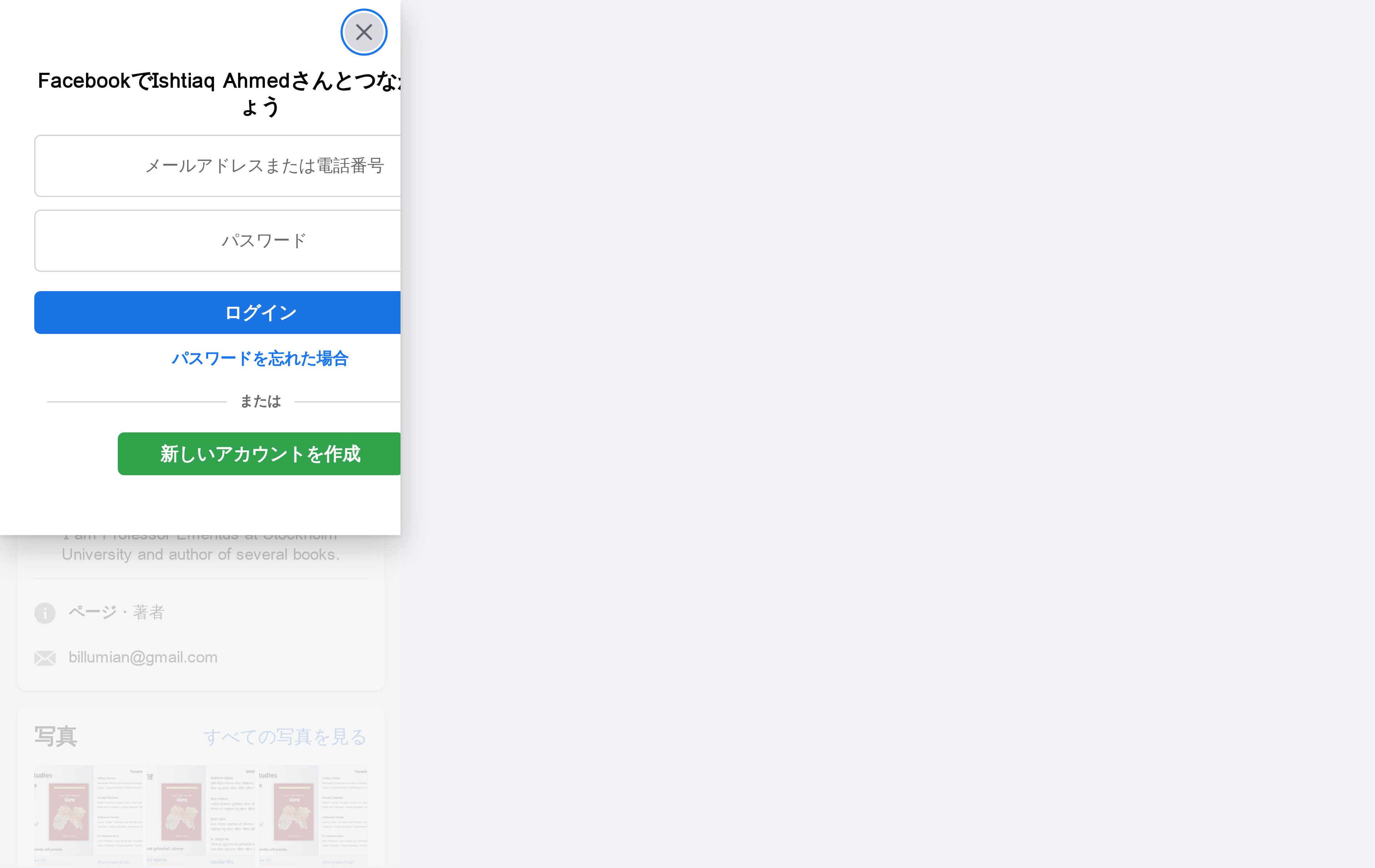The height and width of the screenshot is (868, 1375).
Task: Open the first photo thumbnail
Action: pos(88,816)
